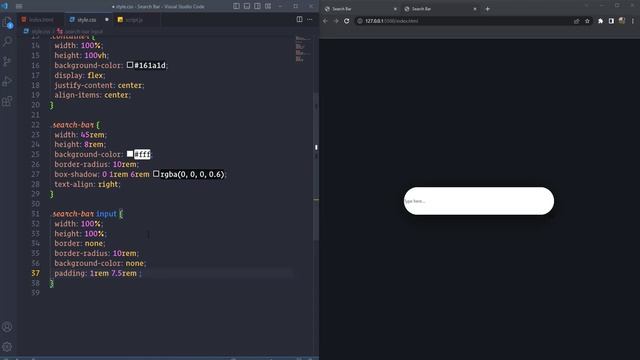
Task: Open the browser profile avatar
Action: tap(622, 21)
